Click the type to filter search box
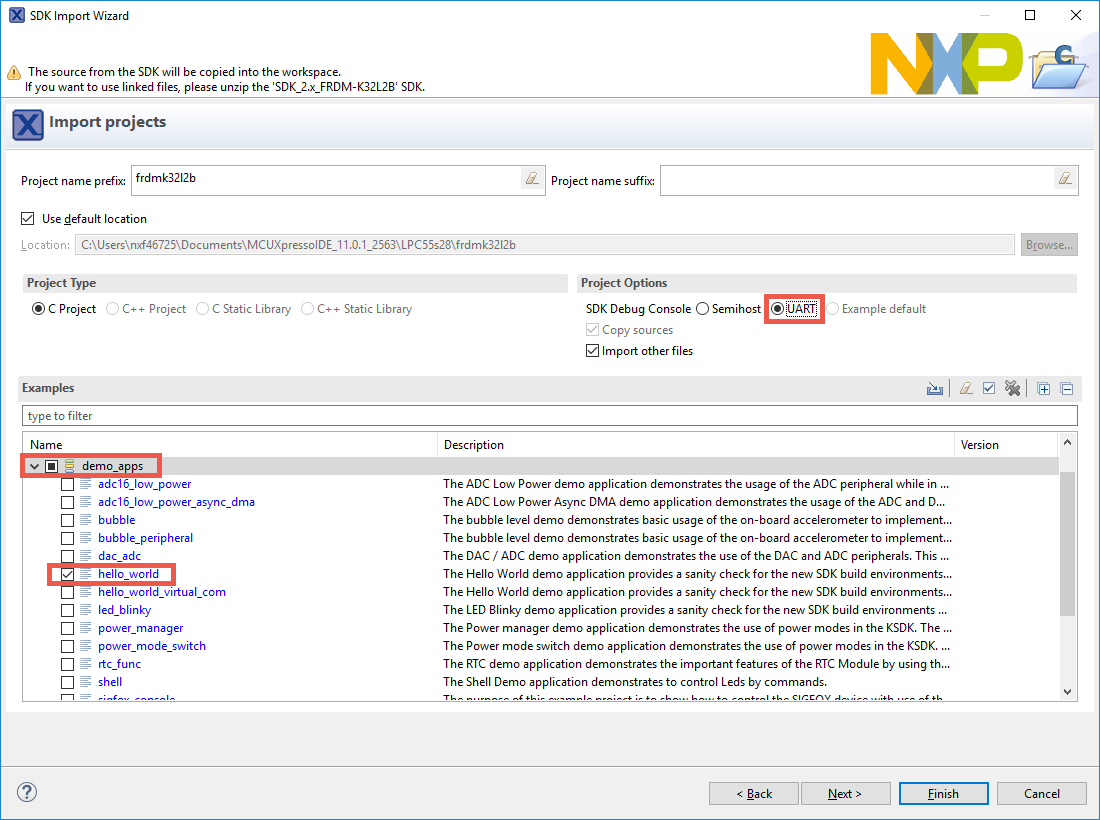This screenshot has width=1100, height=820. click(549, 415)
